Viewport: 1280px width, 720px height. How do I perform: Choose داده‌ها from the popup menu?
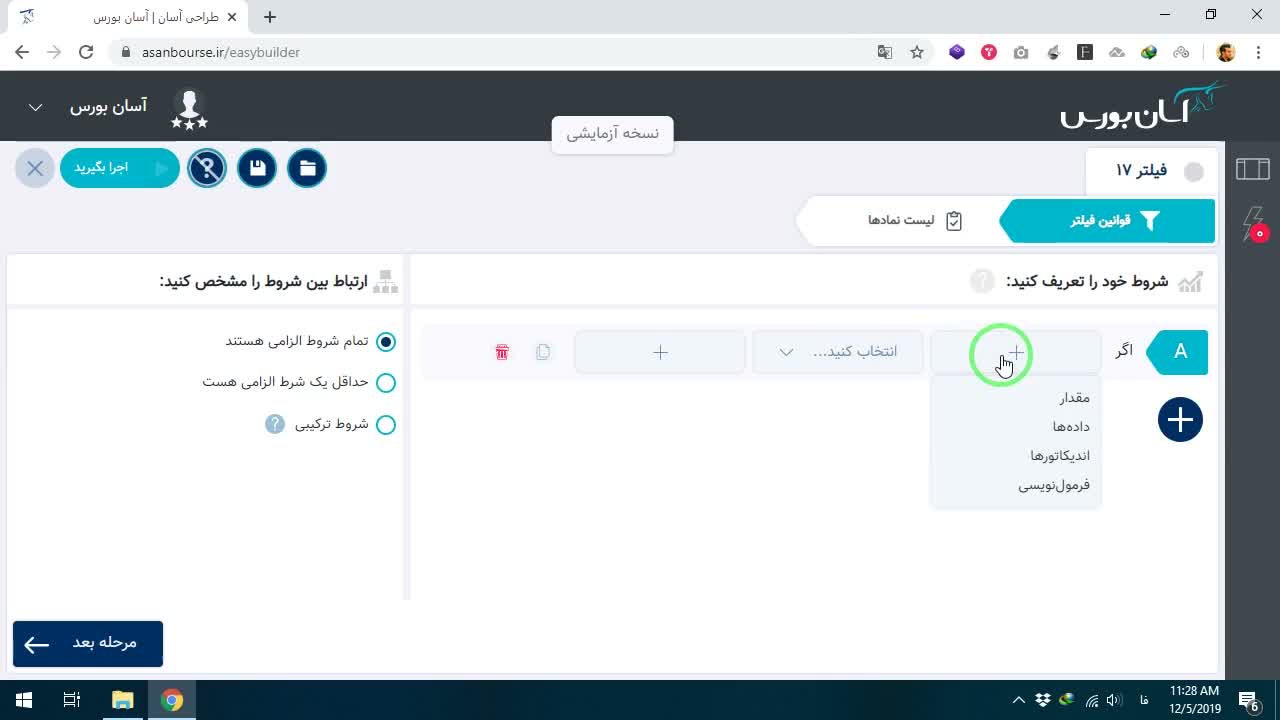pyautogui.click(x=1070, y=427)
